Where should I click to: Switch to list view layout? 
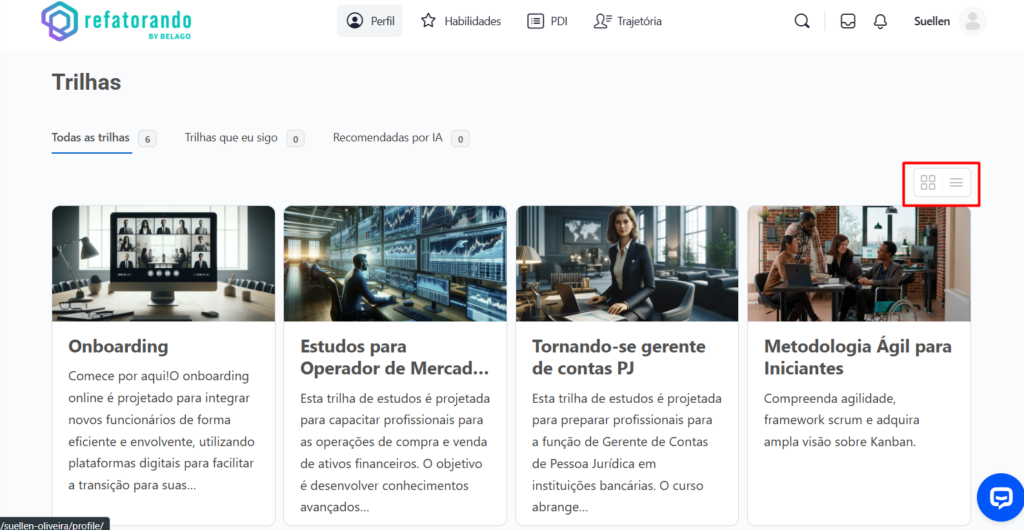click(x=956, y=183)
